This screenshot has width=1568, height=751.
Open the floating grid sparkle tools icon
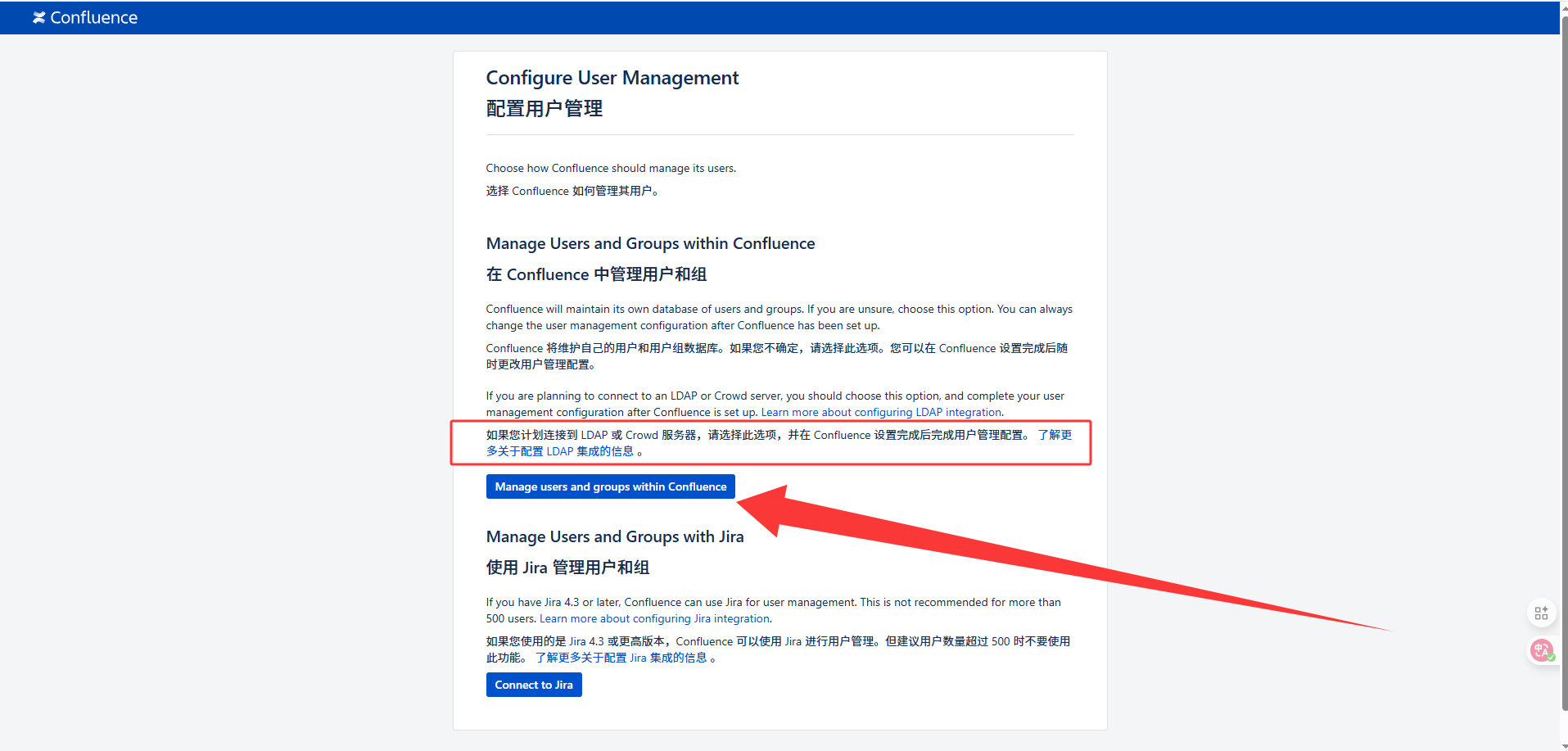pos(1541,613)
